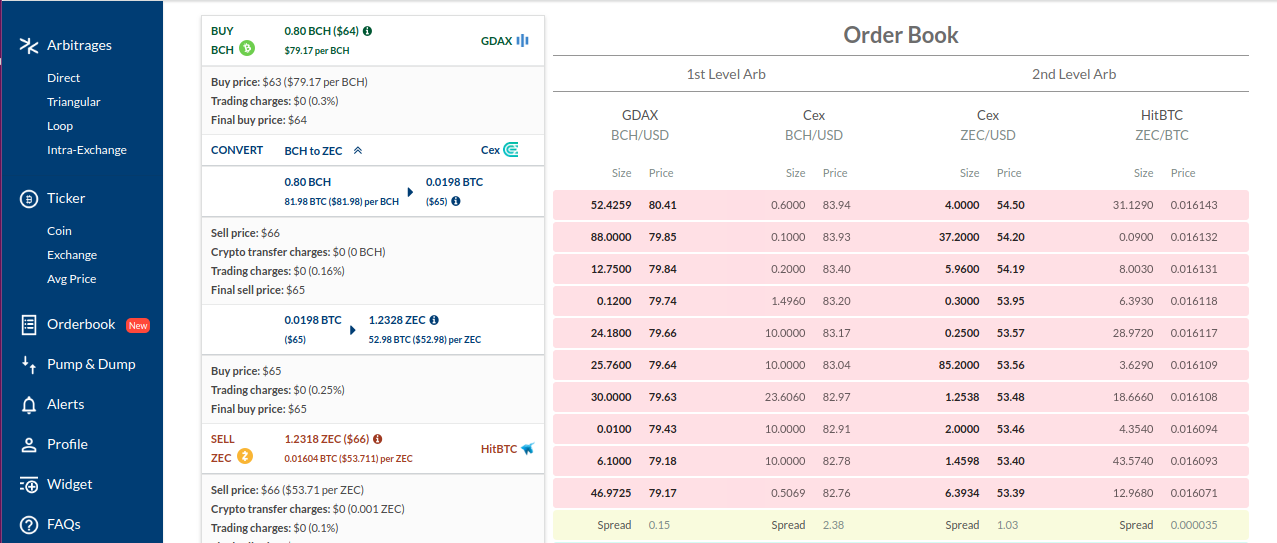1277x543 pixels.
Task: Open the Exchange ticker page
Action: (x=72, y=255)
